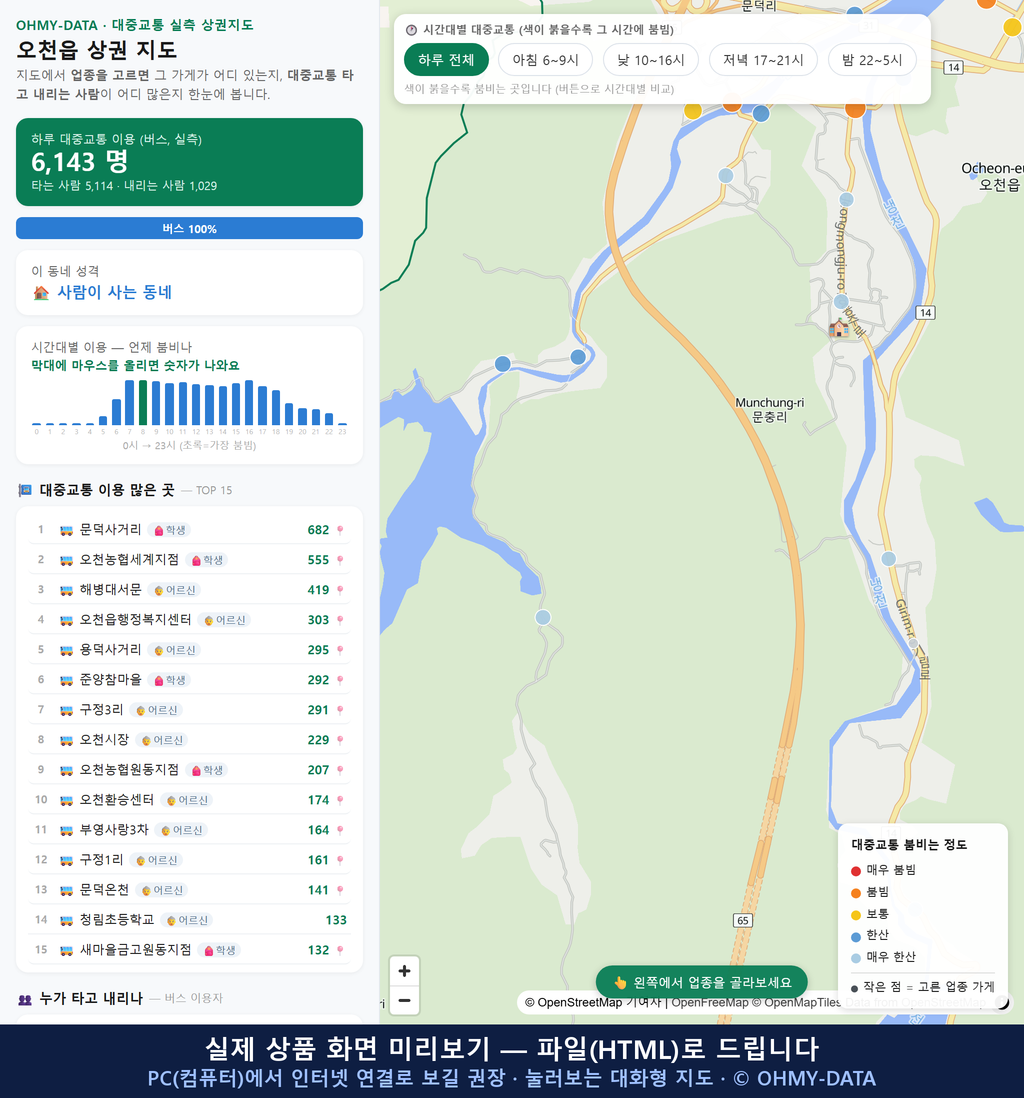Click the 6,143 명 daily ridership figure

[80, 162]
